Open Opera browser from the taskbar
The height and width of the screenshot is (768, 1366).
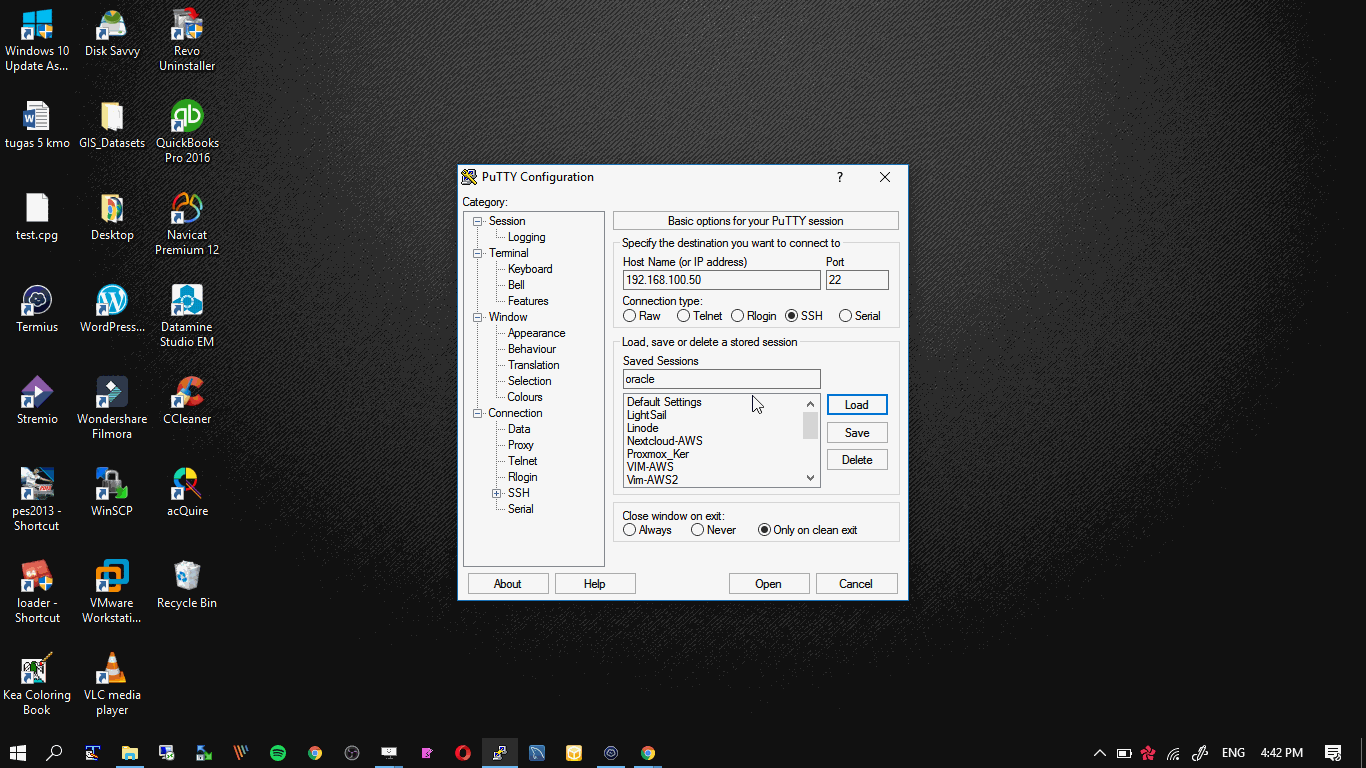point(463,753)
